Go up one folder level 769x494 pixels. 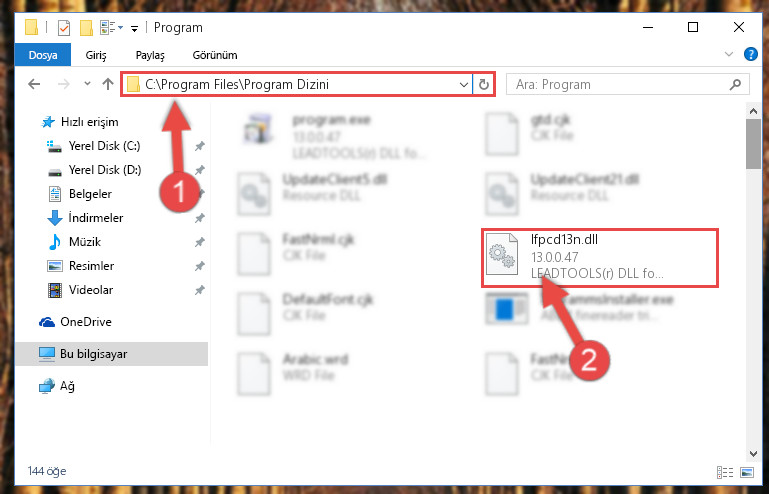[x=108, y=84]
